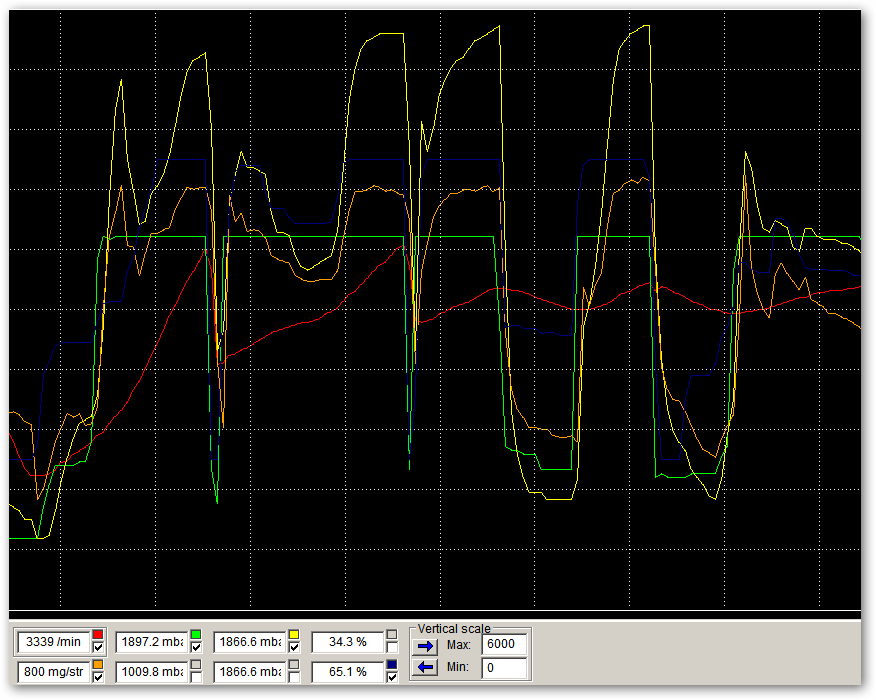Uncheck the green 1897.2 mbar trace checkbox

(x=196, y=647)
